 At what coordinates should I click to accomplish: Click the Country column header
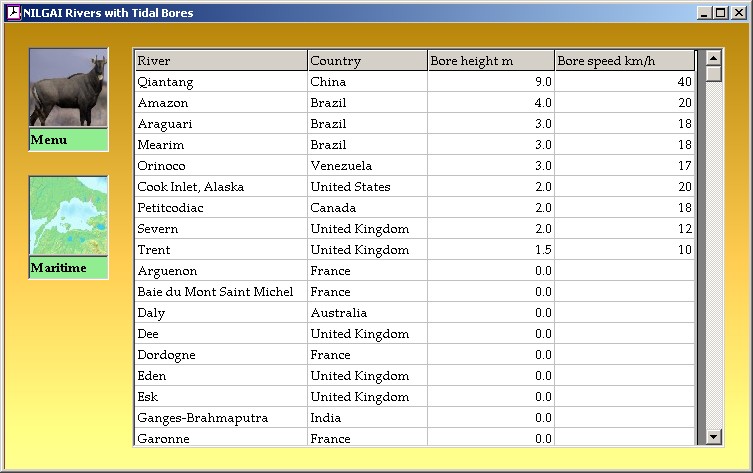pyautogui.click(x=367, y=61)
